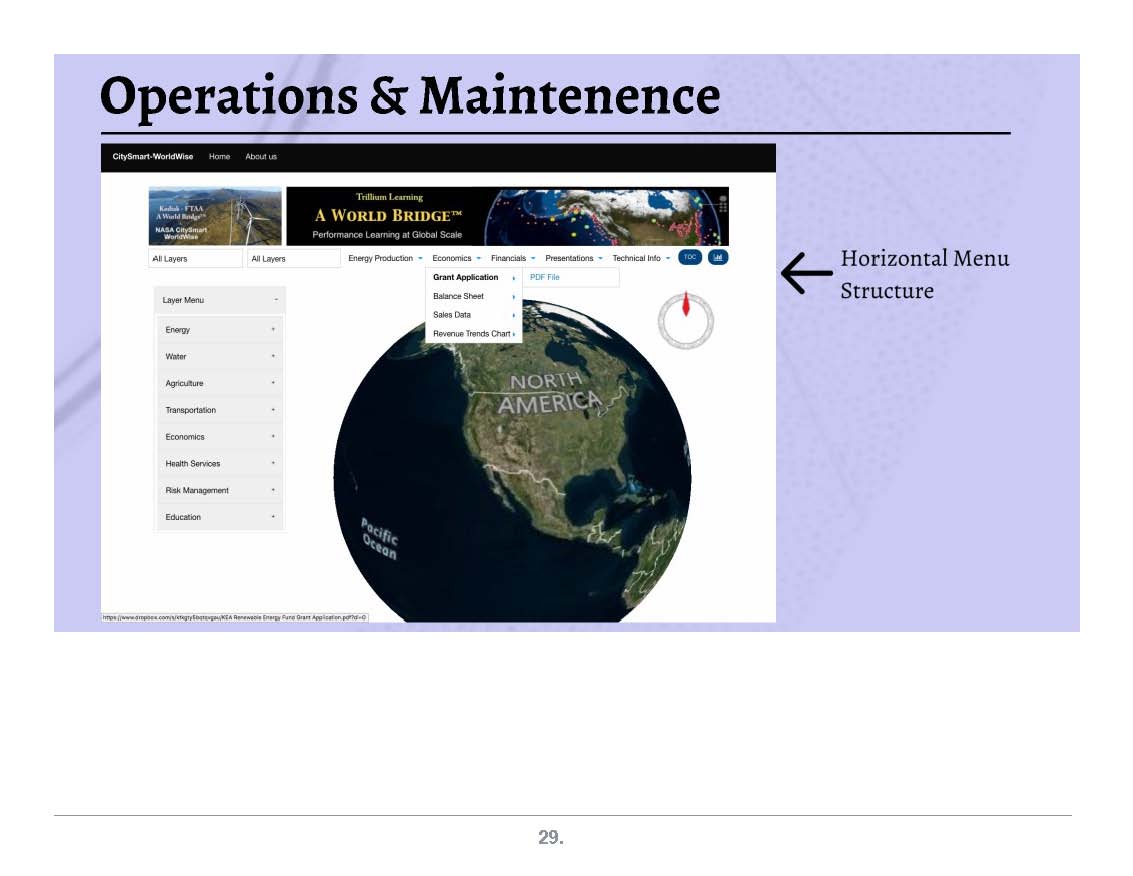Select Sales Data menu entry
Image resolution: width=1133 pixels, height=876 pixels.
452,315
